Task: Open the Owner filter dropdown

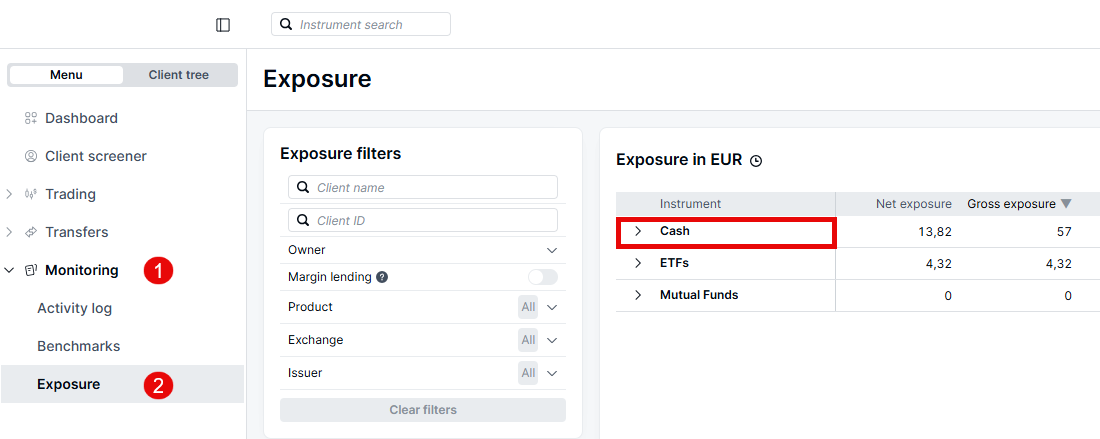Action: 551,250
